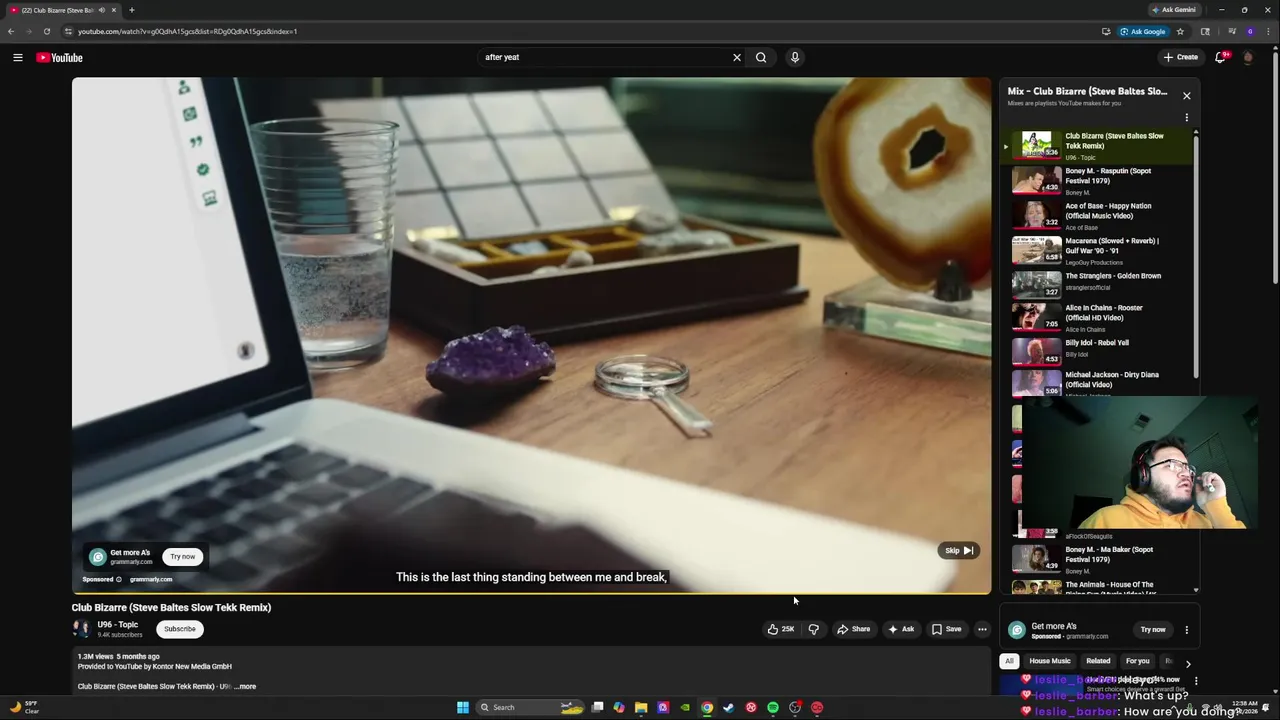
Task: Click the magnifier search button
Action: click(x=761, y=57)
